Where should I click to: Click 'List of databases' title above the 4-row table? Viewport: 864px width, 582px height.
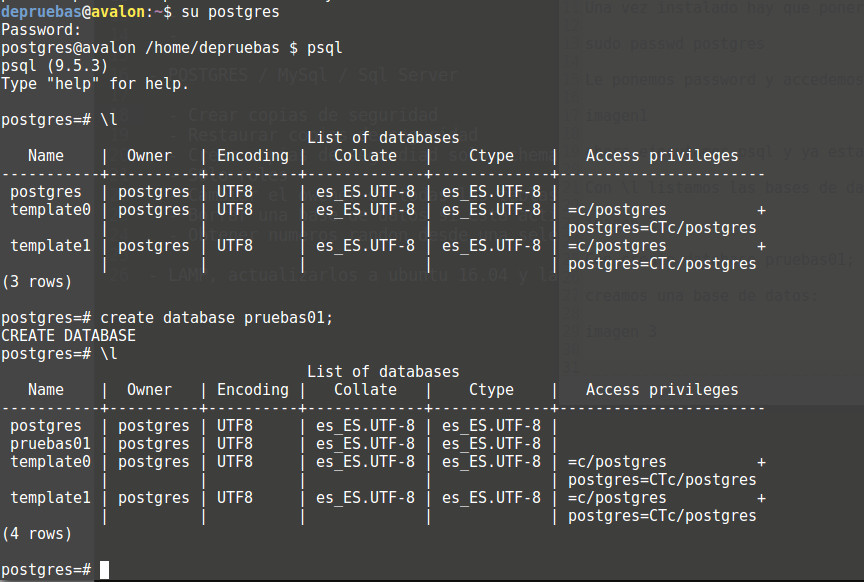click(383, 372)
